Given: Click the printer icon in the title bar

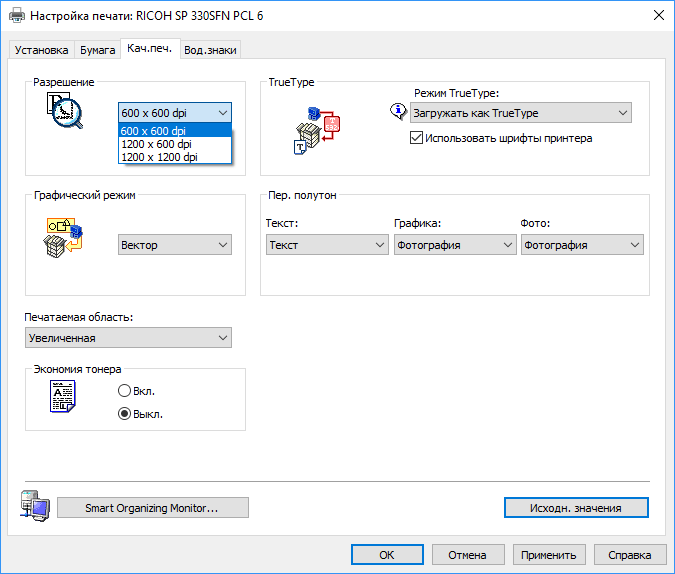Looking at the screenshot, I should tap(16, 15).
